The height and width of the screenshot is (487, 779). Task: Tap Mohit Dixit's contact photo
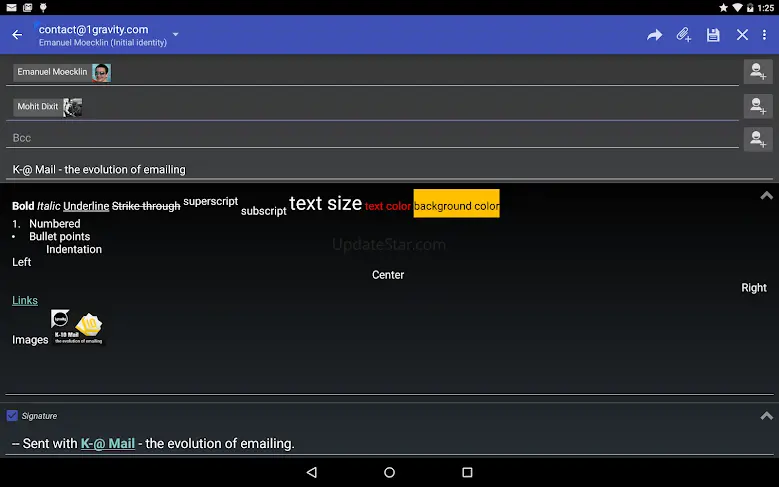[73, 107]
